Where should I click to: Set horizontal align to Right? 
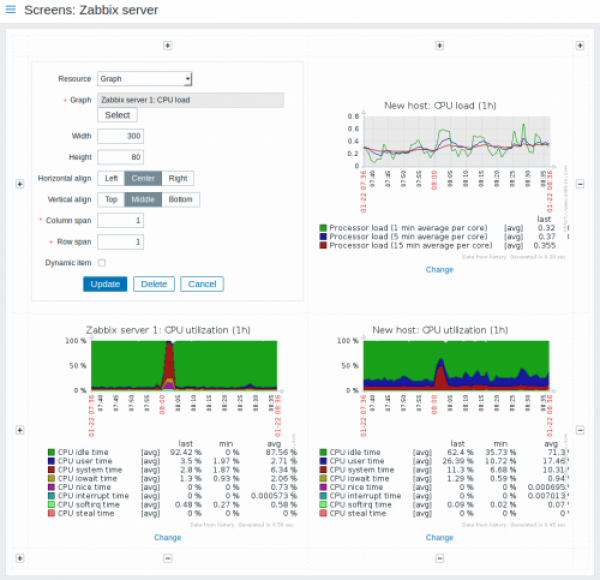click(177, 178)
